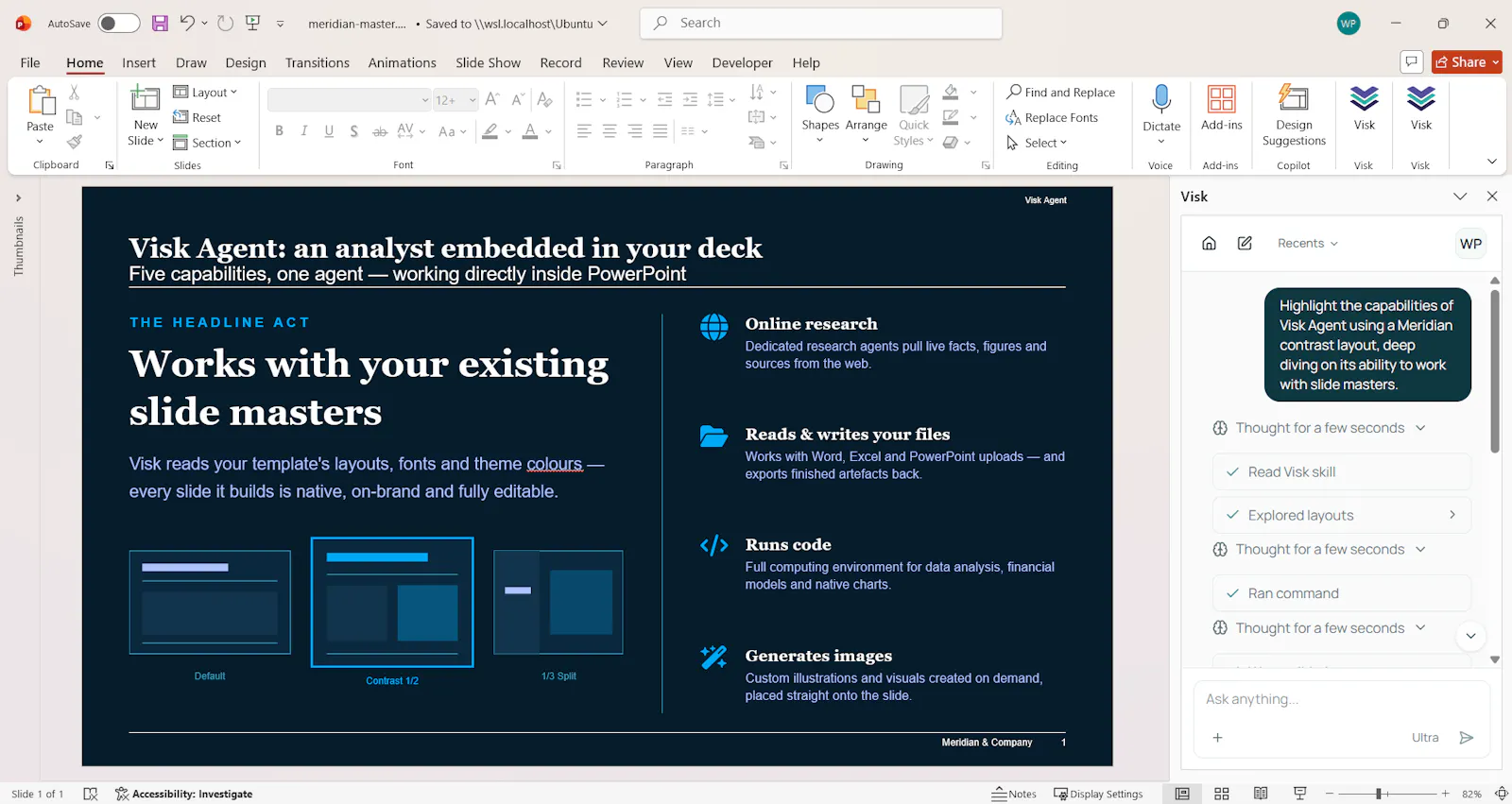Switch to Reading View

pyautogui.click(x=1261, y=794)
